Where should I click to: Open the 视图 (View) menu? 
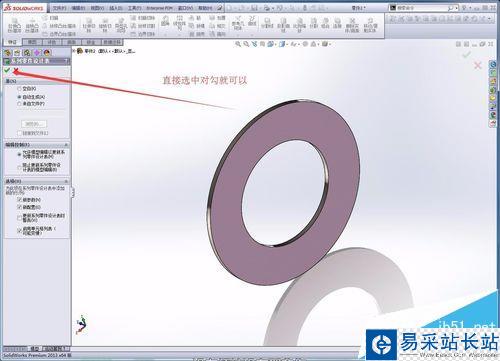point(97,8)
